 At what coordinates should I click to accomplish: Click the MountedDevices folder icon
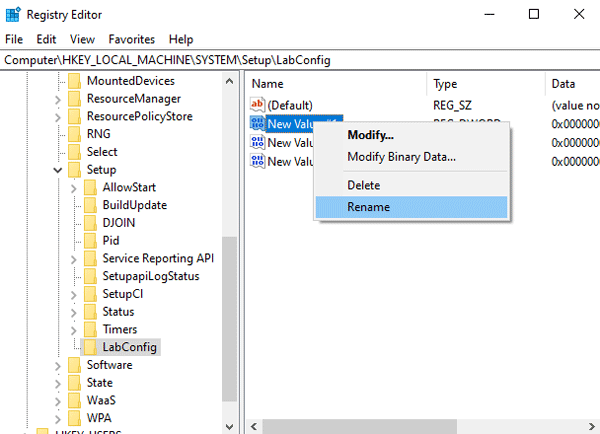(74, 81)
